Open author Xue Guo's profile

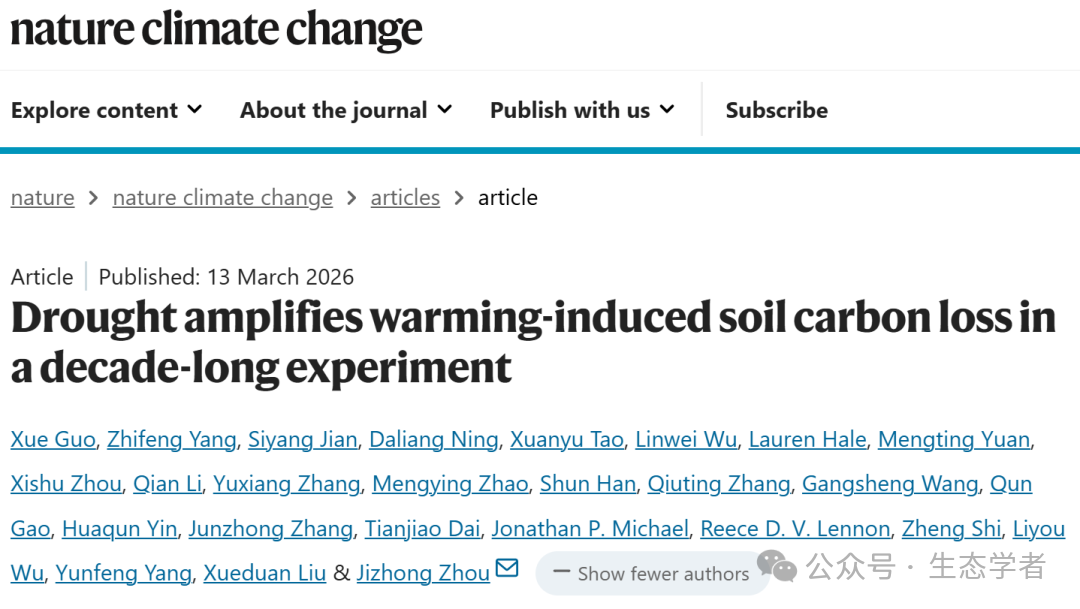click(53, 439)
